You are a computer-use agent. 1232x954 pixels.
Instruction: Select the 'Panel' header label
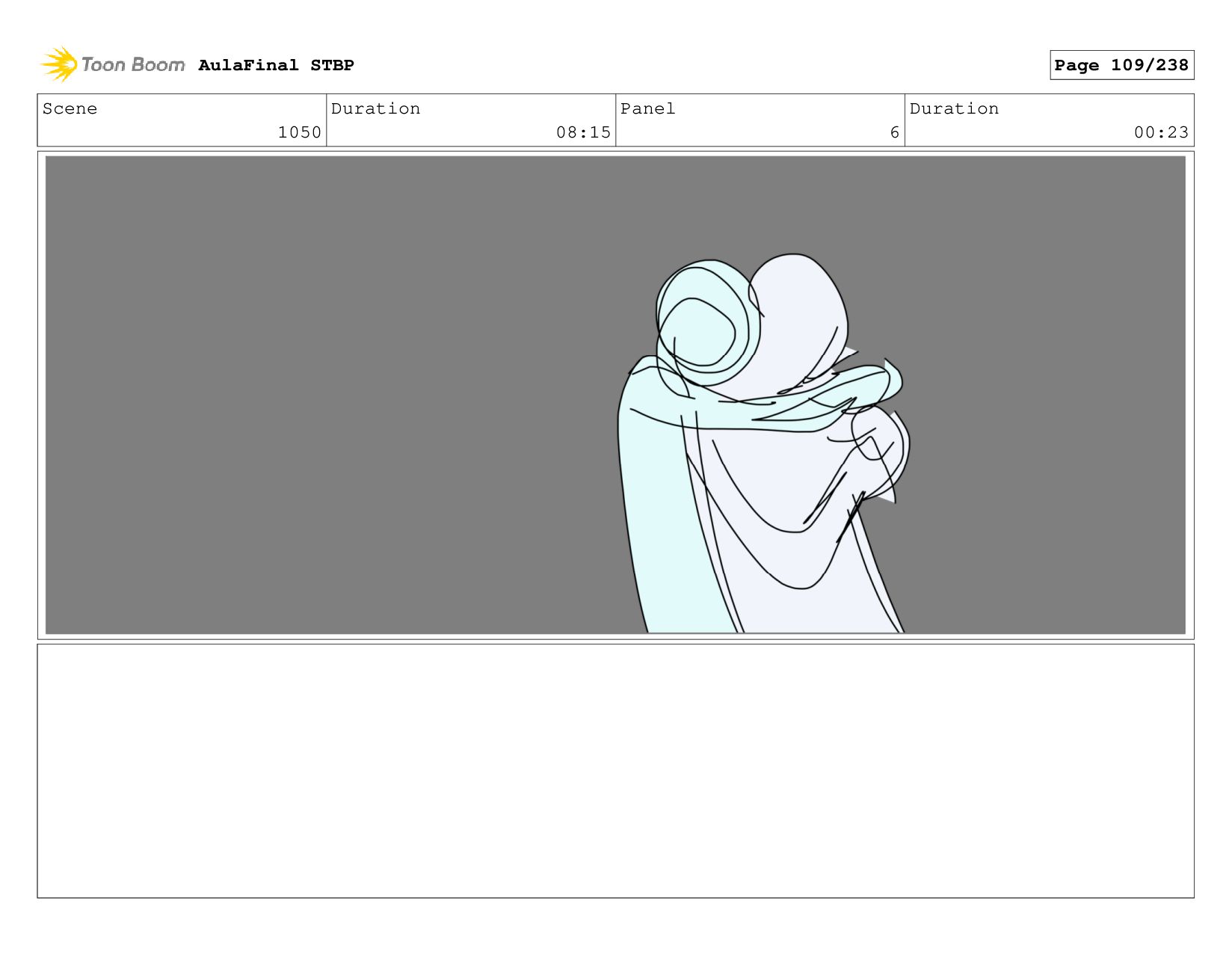tap(647, 108)
